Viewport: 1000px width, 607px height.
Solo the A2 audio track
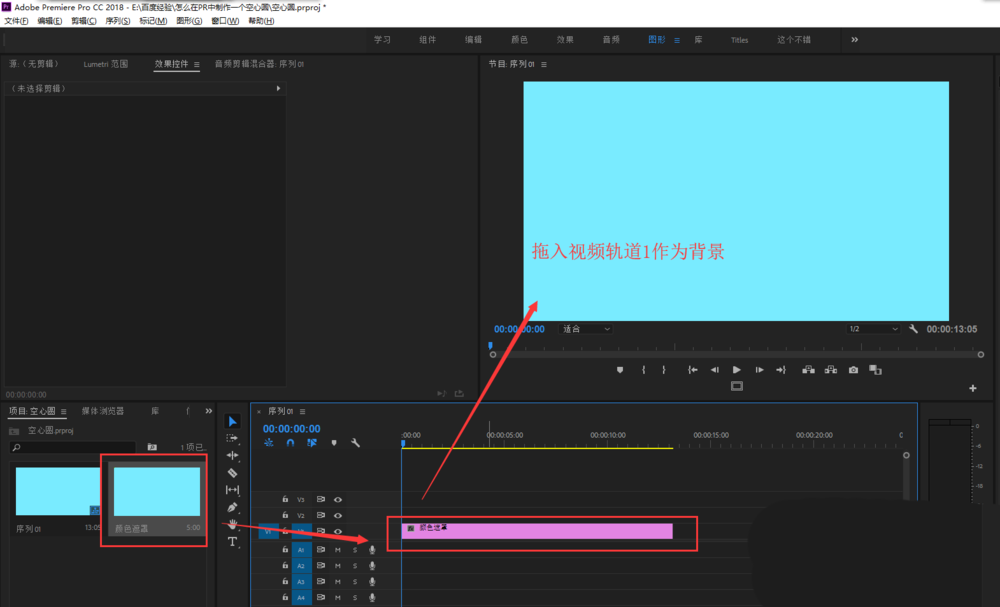pyautogui.click(x=355, y=566)
